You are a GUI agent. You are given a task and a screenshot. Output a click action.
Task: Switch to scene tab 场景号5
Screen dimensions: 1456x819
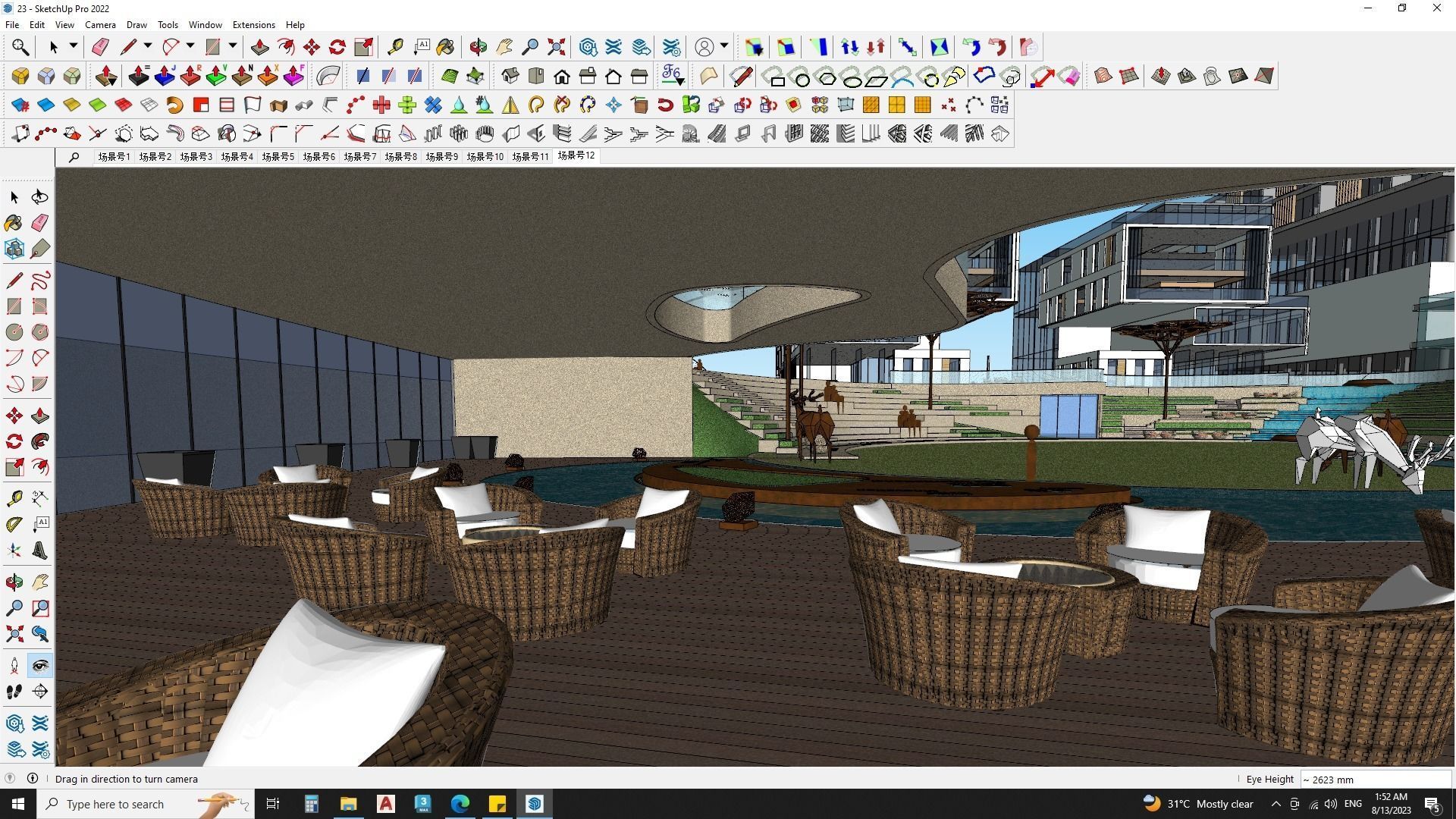pos(278,156)
